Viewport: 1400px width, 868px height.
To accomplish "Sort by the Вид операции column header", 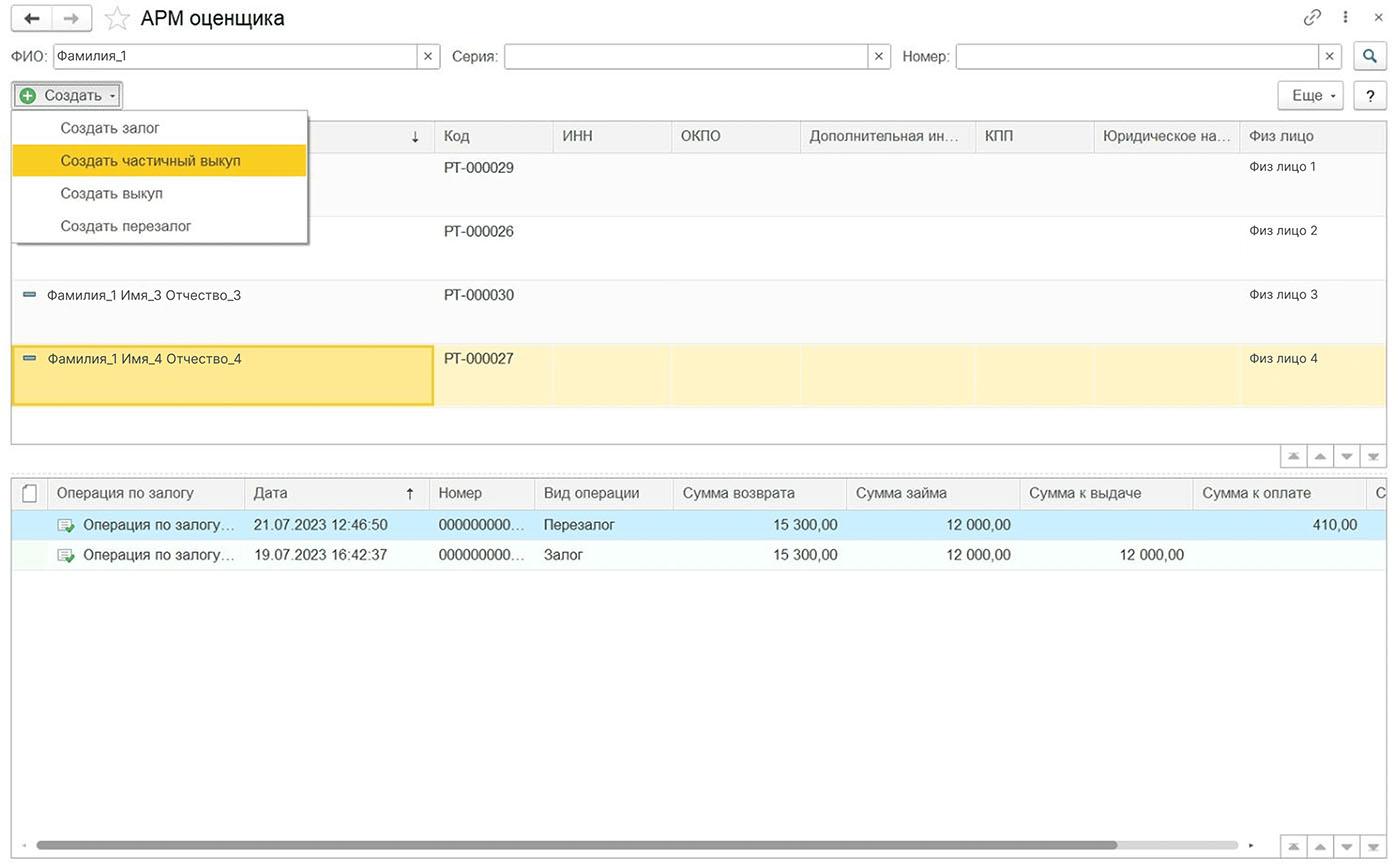I will (604, 493).
